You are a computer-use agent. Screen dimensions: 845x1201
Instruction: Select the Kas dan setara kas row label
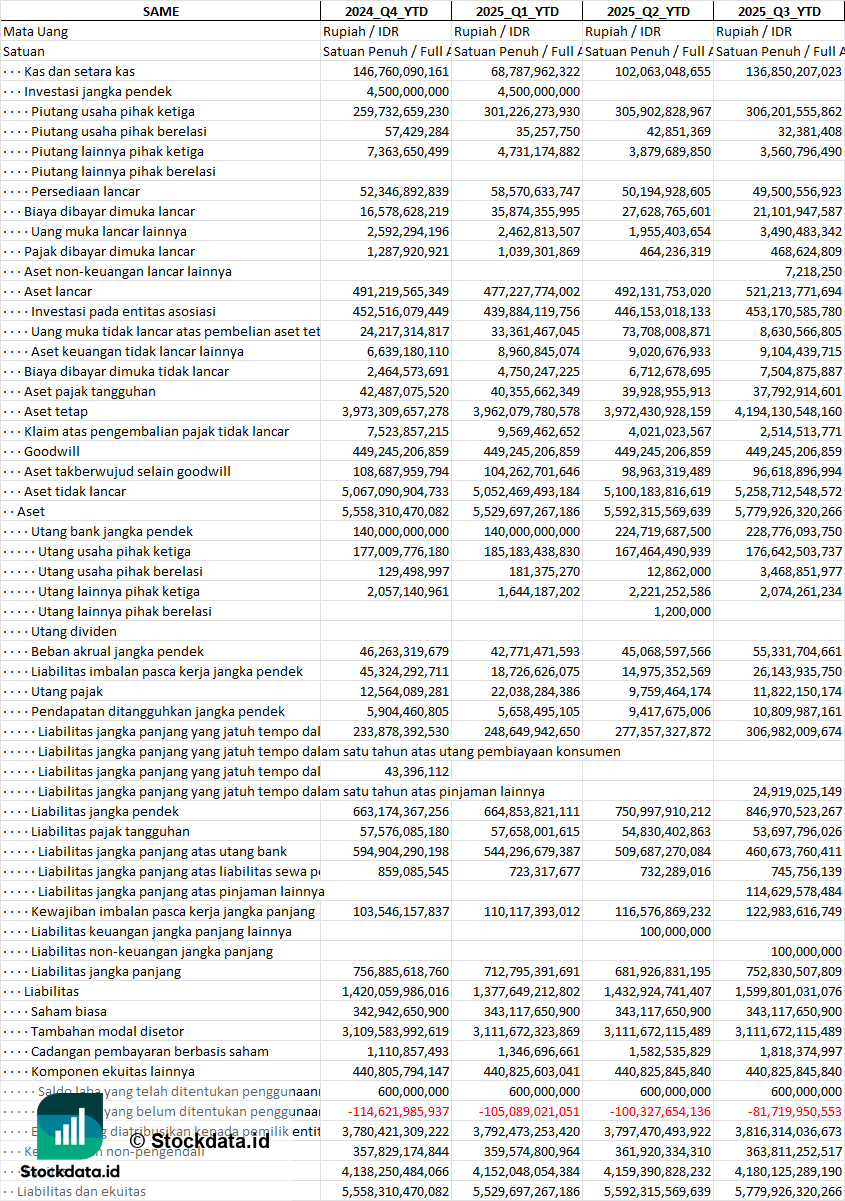[80, 71]
